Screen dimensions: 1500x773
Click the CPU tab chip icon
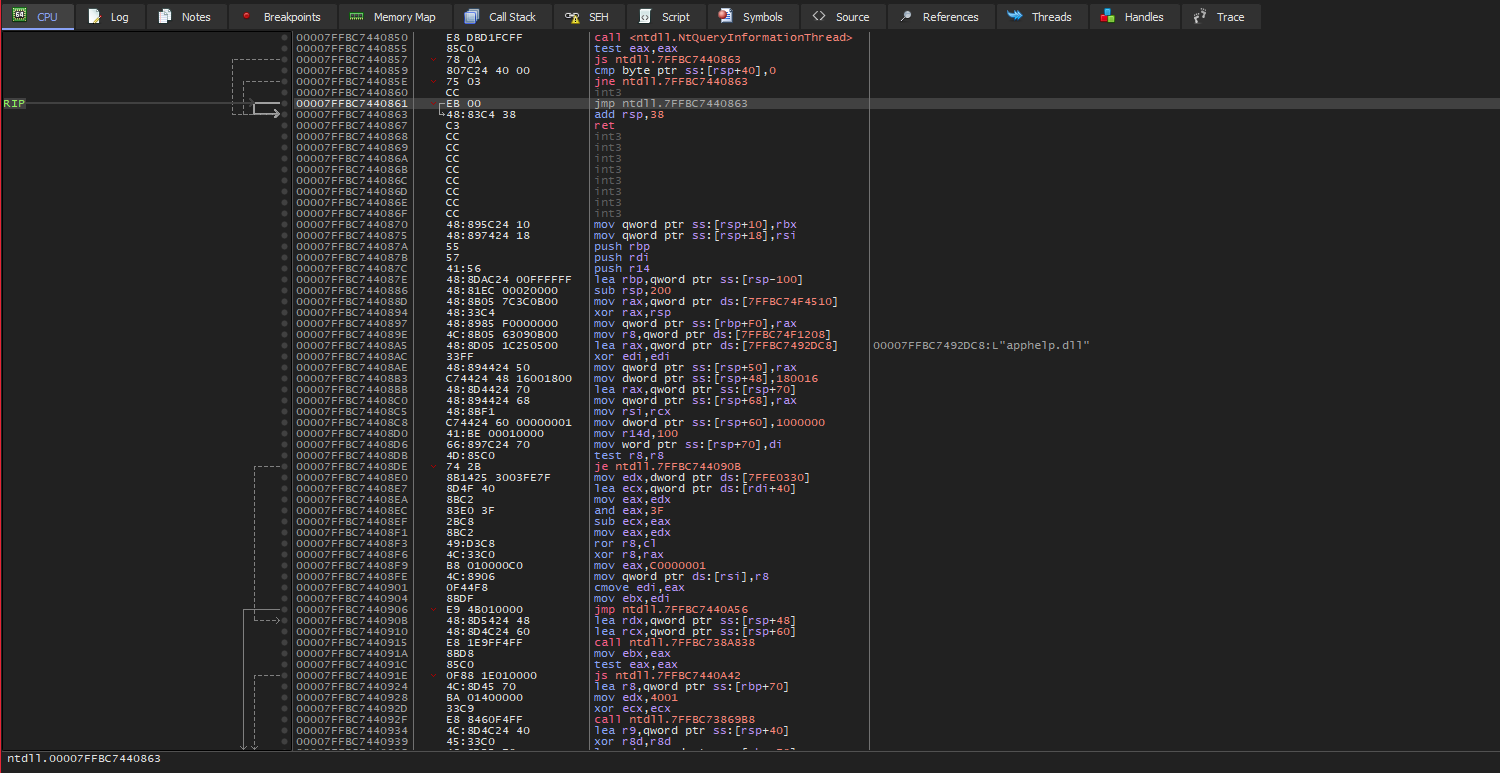point(19,17)
